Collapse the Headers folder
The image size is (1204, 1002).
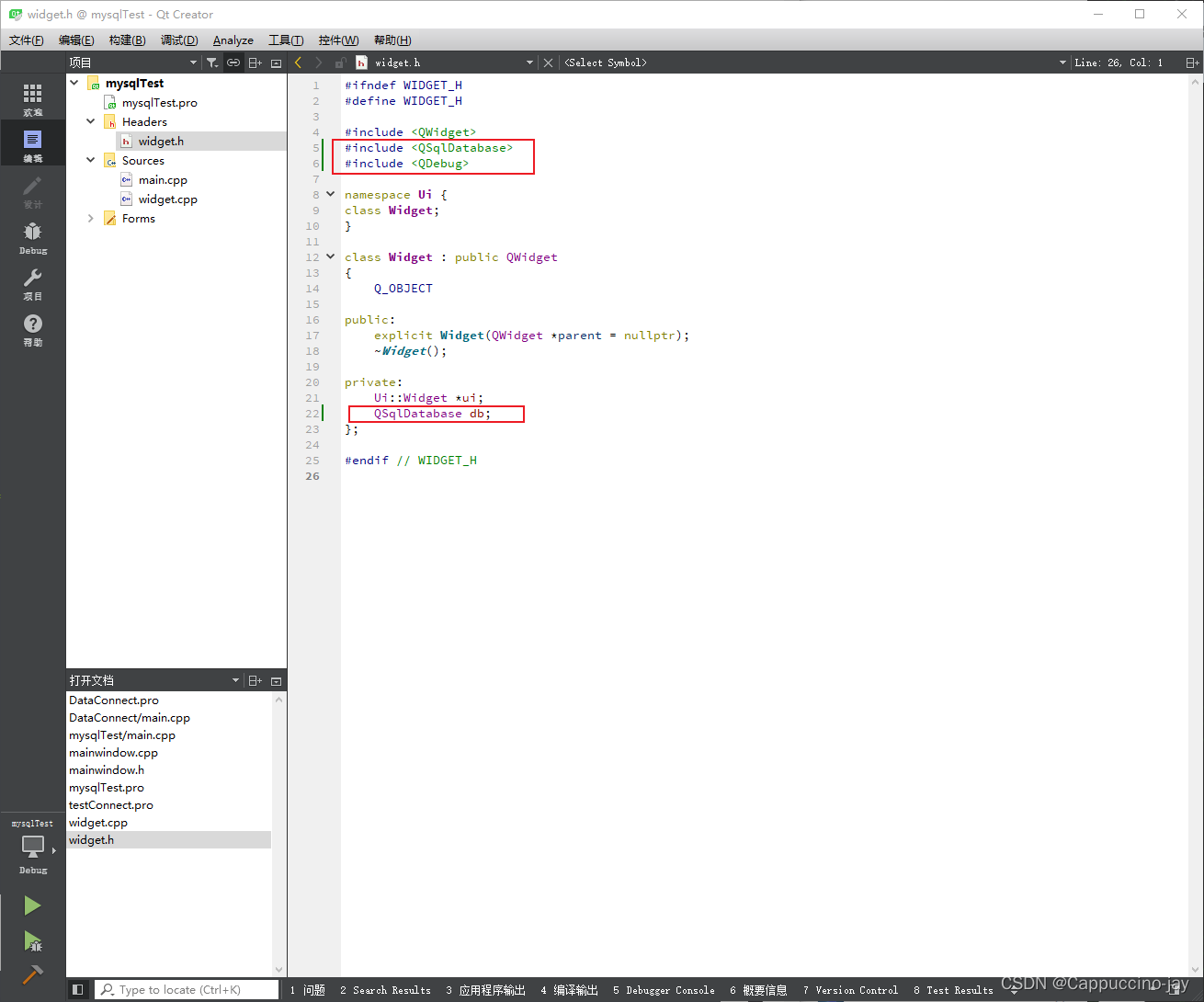click(x=91, y=121)
